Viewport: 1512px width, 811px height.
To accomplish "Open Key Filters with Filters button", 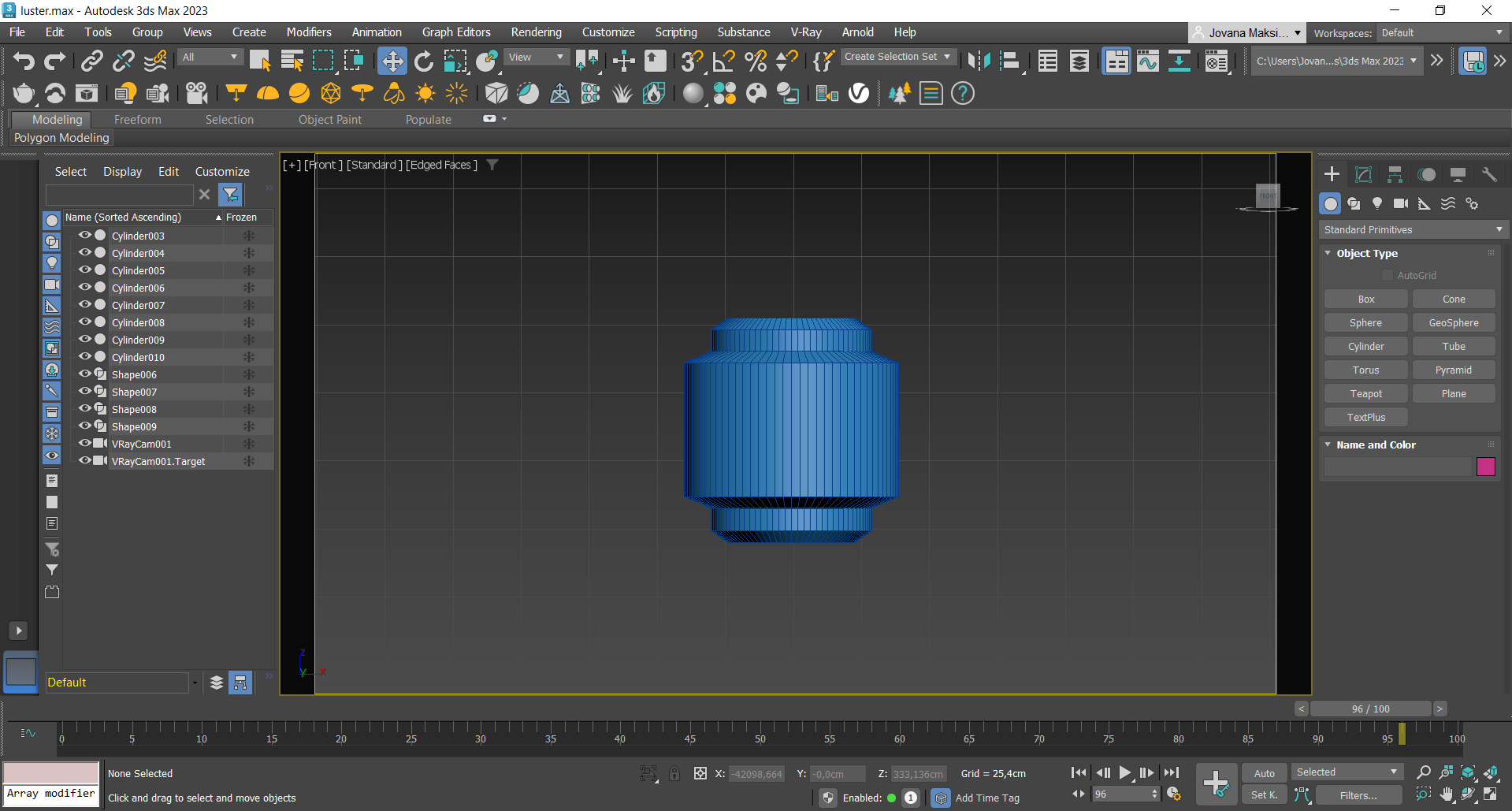I will coord(1358,795).
